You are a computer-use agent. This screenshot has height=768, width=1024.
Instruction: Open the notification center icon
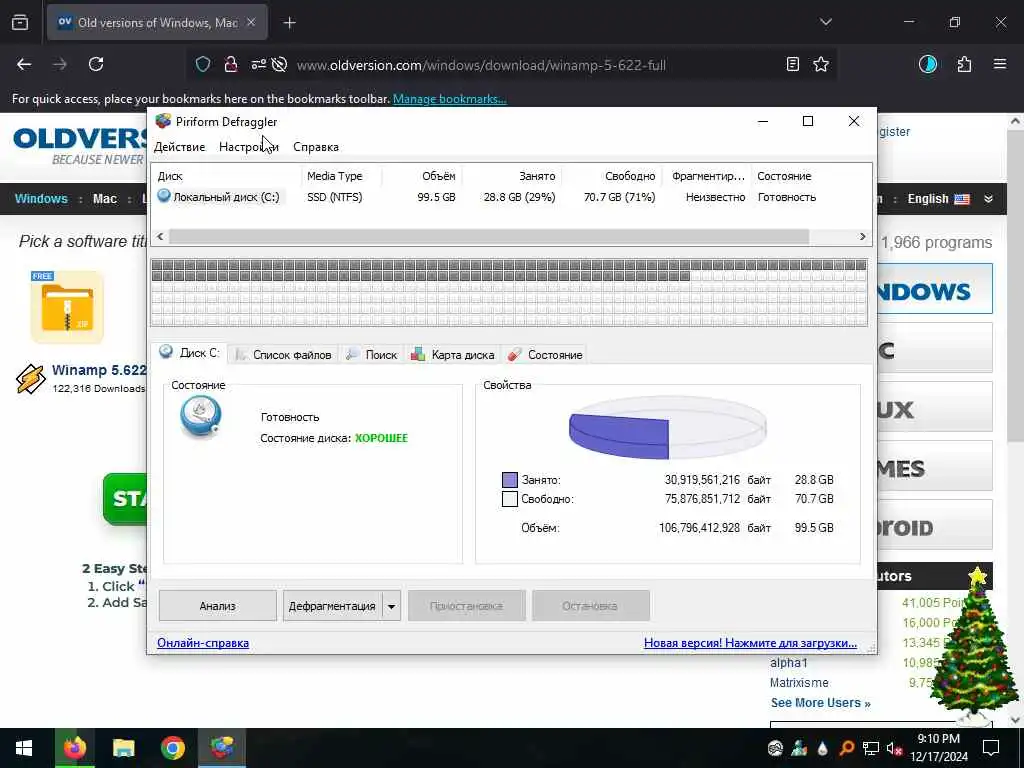[x=991, y=748]
